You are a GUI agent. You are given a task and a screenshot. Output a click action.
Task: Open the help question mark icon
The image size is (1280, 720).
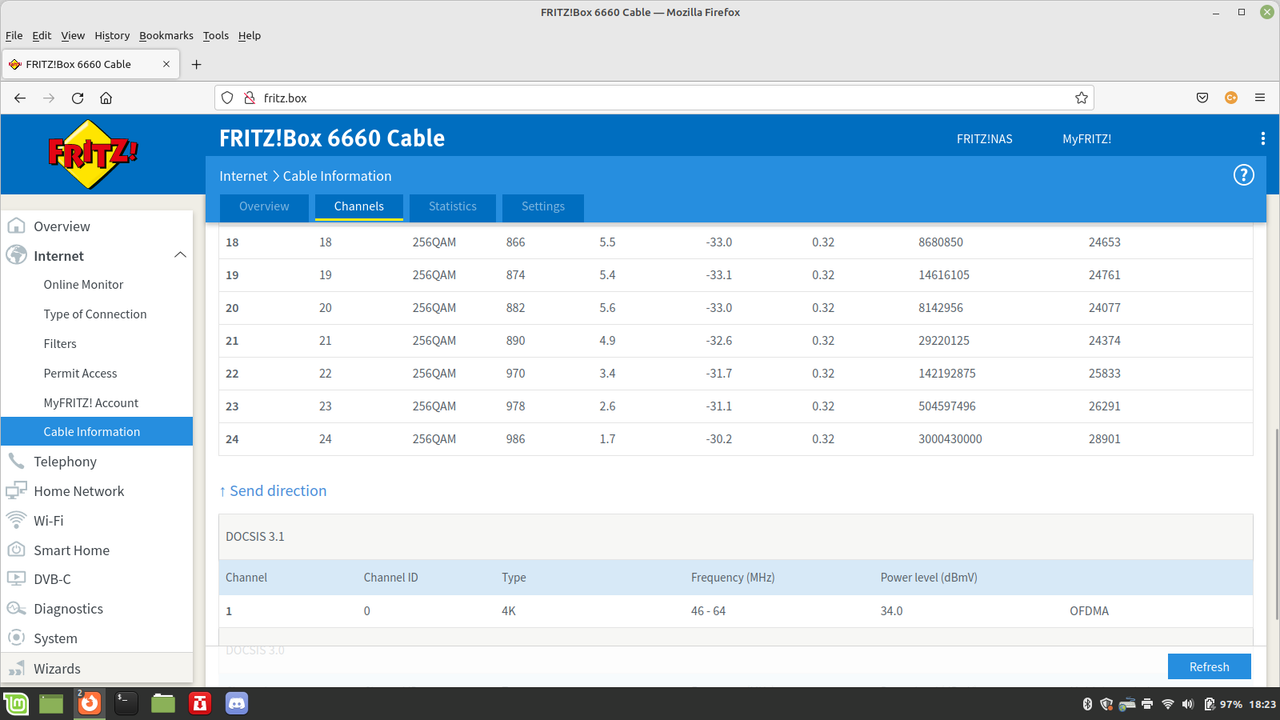coord(1243,175)
